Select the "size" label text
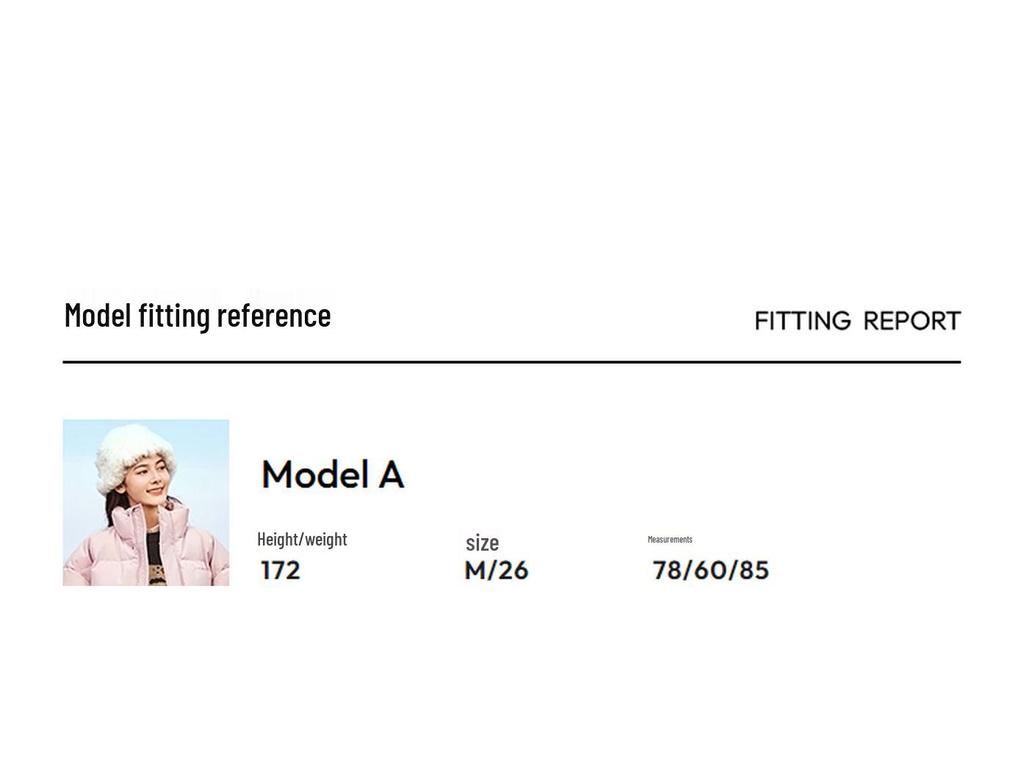1024x768 pixels. (482, 542)
